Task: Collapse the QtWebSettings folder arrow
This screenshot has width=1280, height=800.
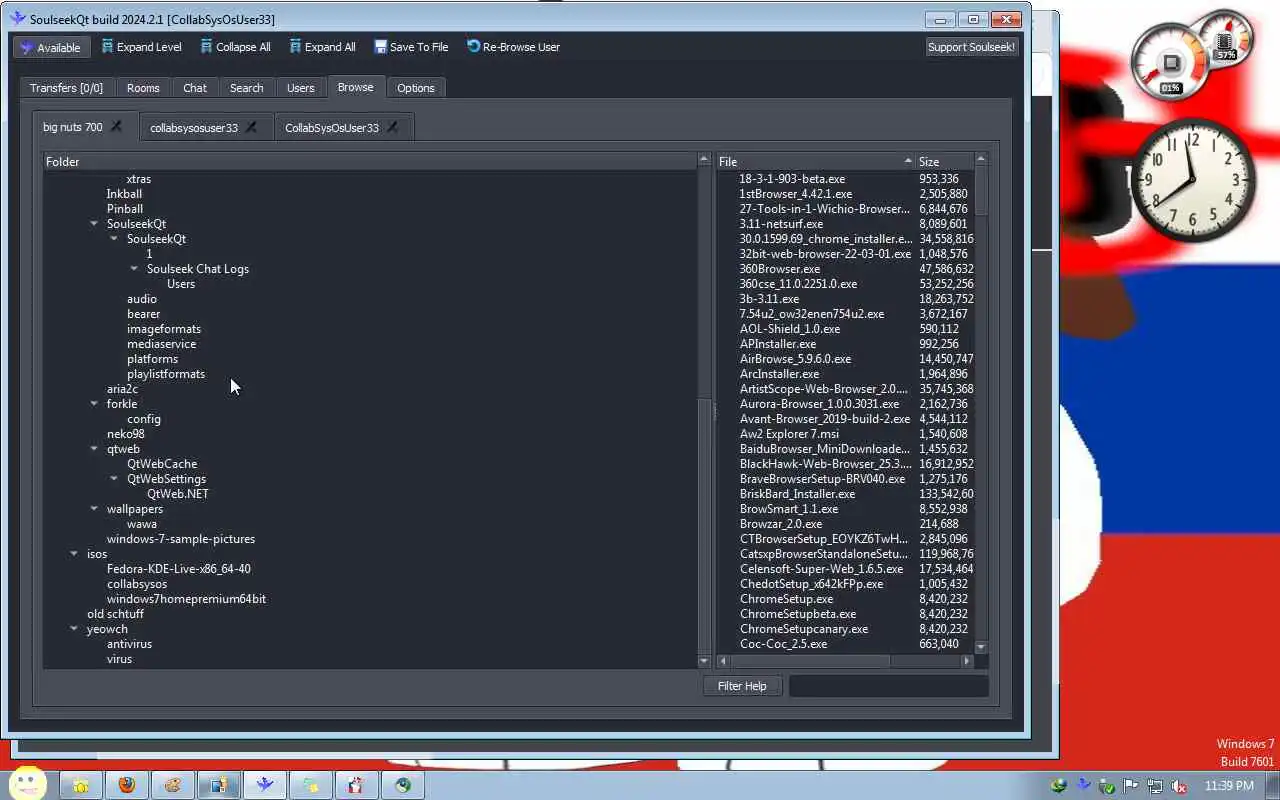Action: point(114,479)
